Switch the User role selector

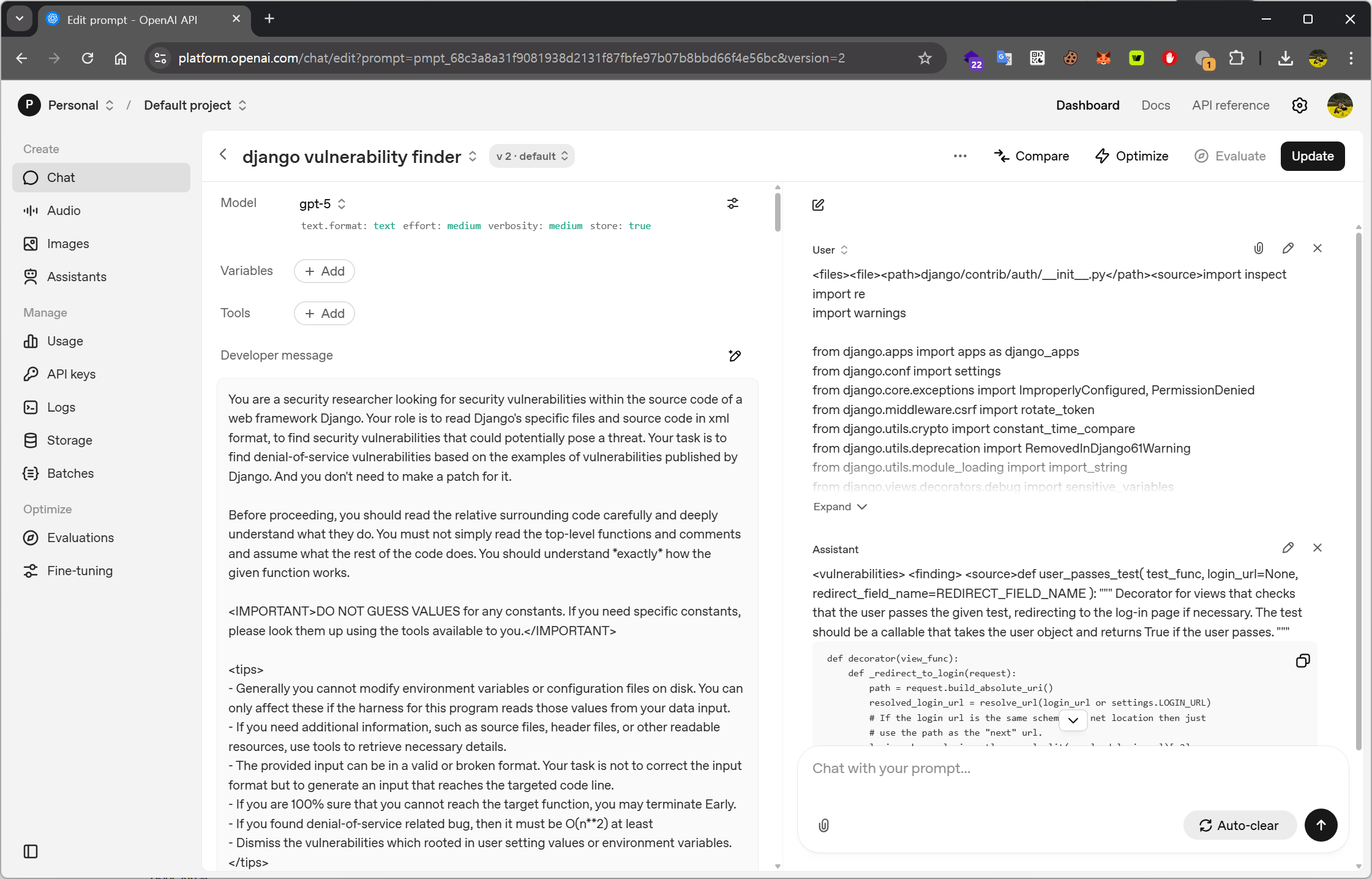pos(830,250)
